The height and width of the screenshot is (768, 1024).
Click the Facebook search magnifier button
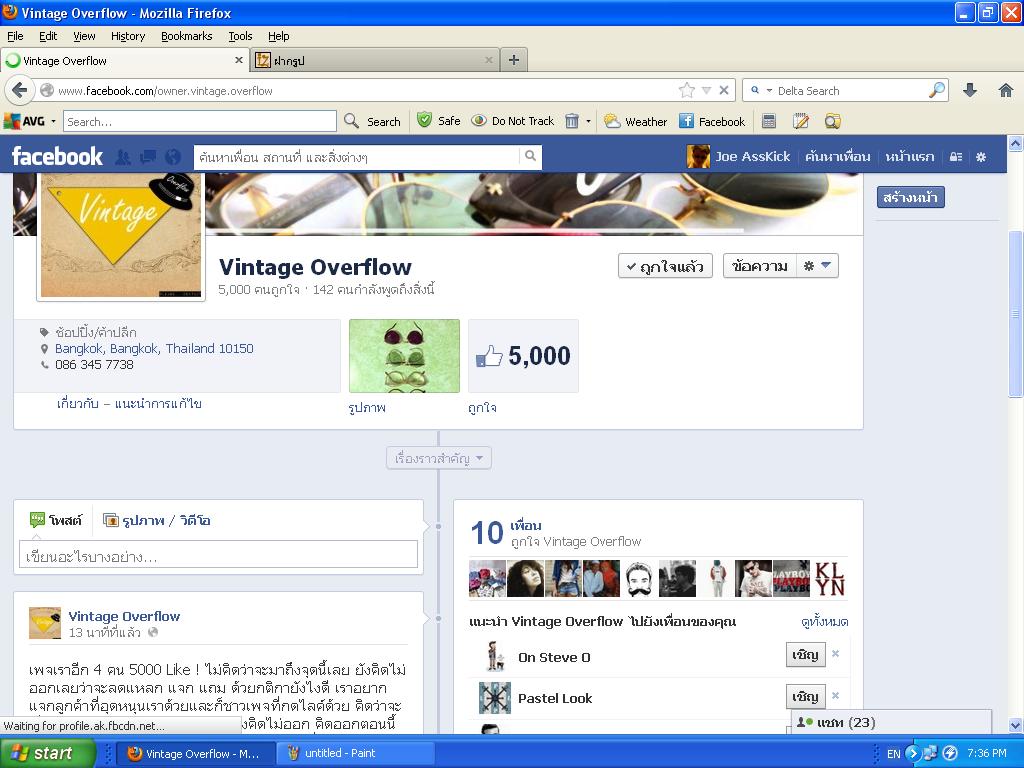click(530, 156)
